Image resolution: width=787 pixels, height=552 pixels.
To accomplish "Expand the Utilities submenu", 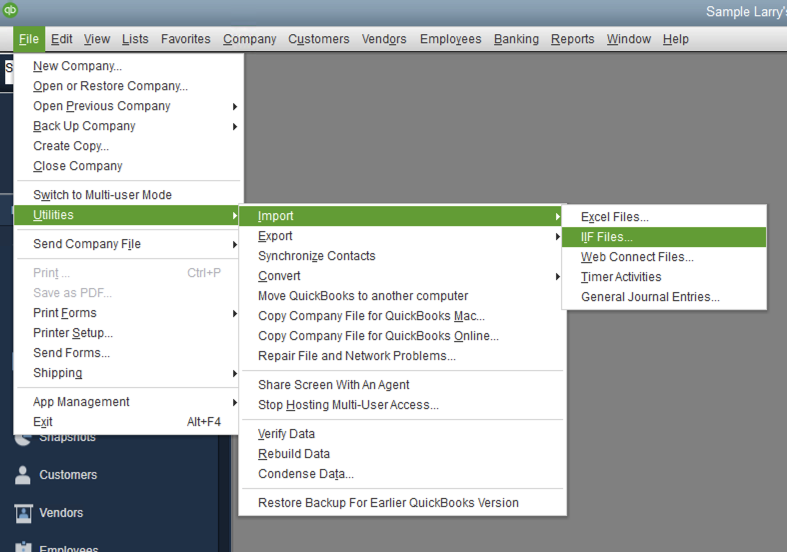I will tap(127, 215).
